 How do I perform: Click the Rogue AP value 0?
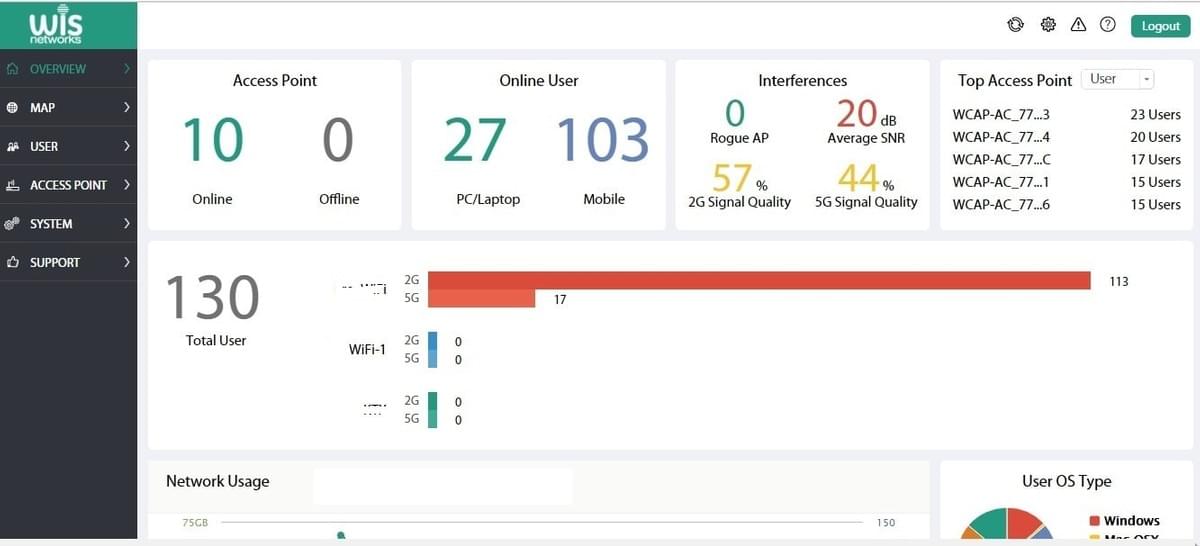(x=735, y=113)
